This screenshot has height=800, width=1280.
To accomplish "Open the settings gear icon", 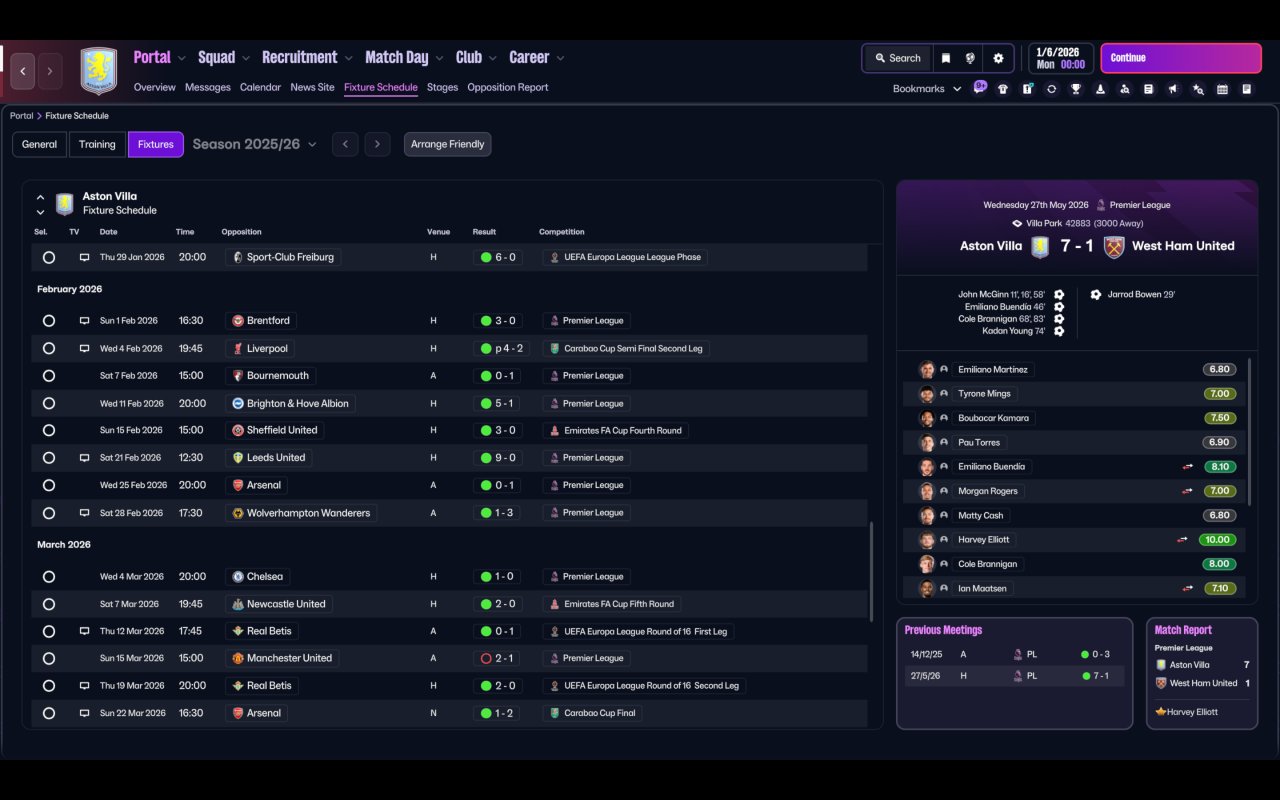I will (998, 58).
